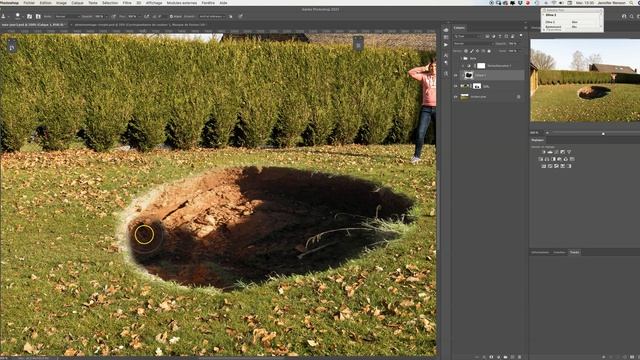Add a Threshold adjustment
The image size is (640, 360).
[x=556, y=166]
